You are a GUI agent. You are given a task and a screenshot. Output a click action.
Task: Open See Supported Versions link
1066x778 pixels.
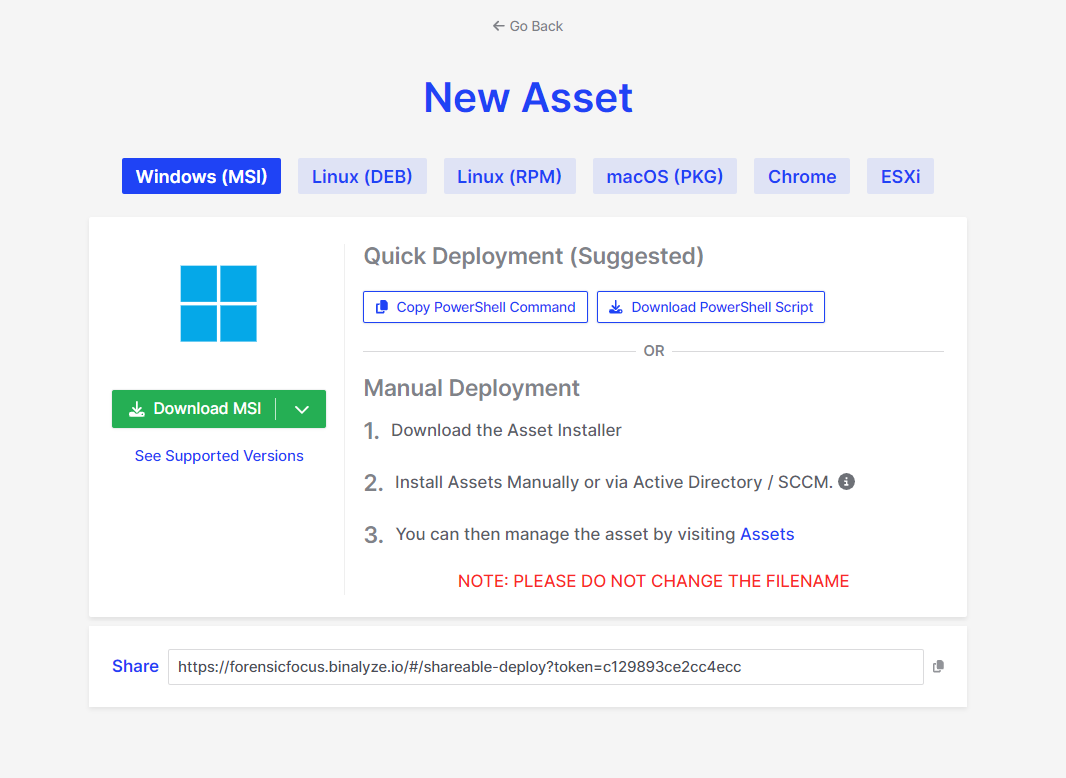pyautogui.click(x=219, y=456)
